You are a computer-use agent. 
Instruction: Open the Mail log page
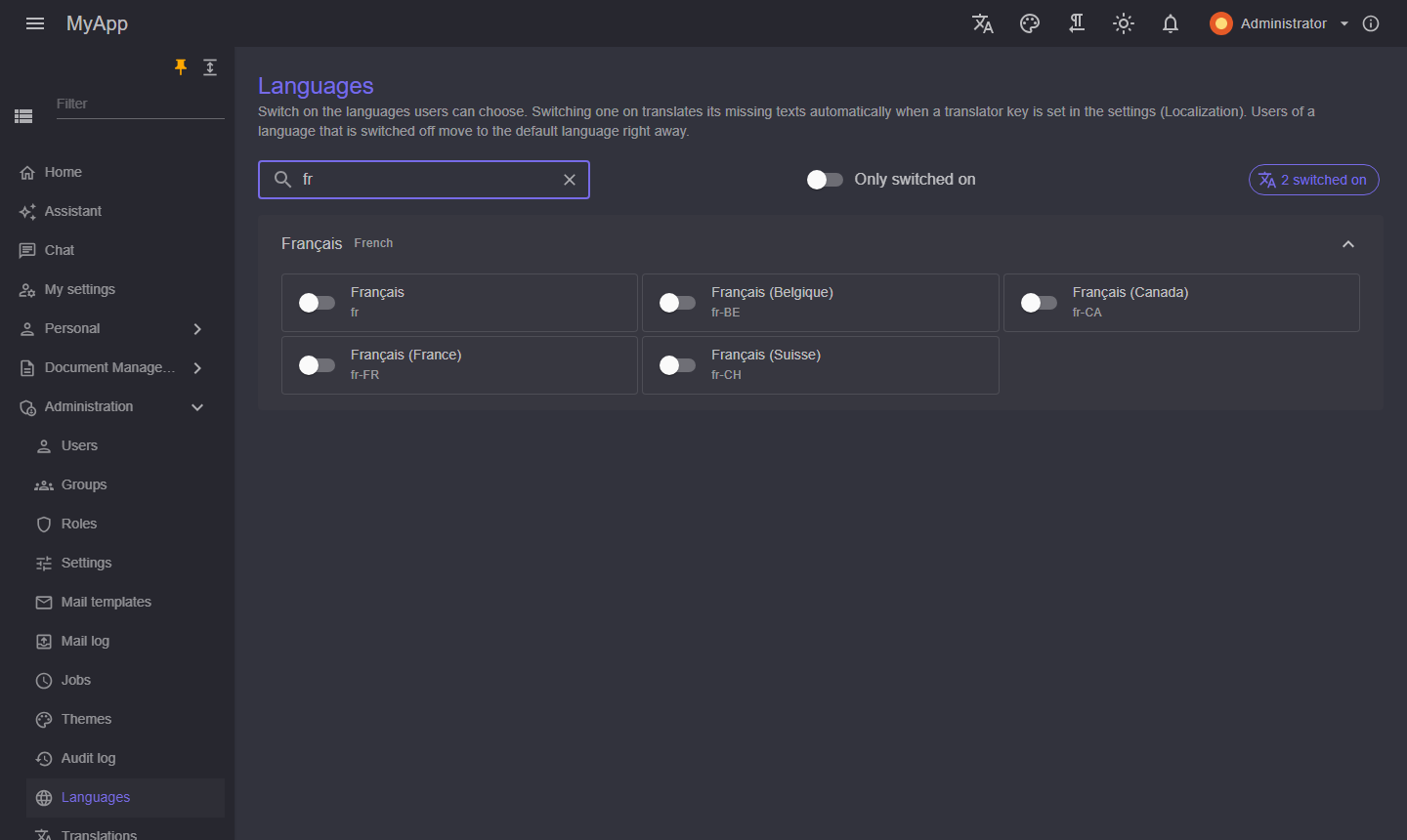pyautogui.click(x=125, y=641)
